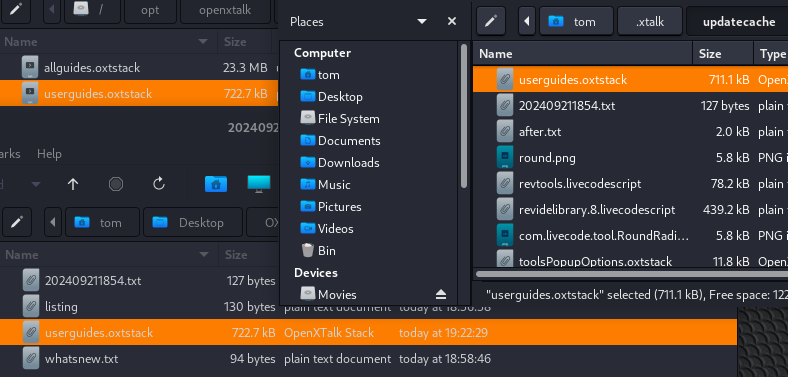Open Documents in Places sidebar

tap(340, 141)
